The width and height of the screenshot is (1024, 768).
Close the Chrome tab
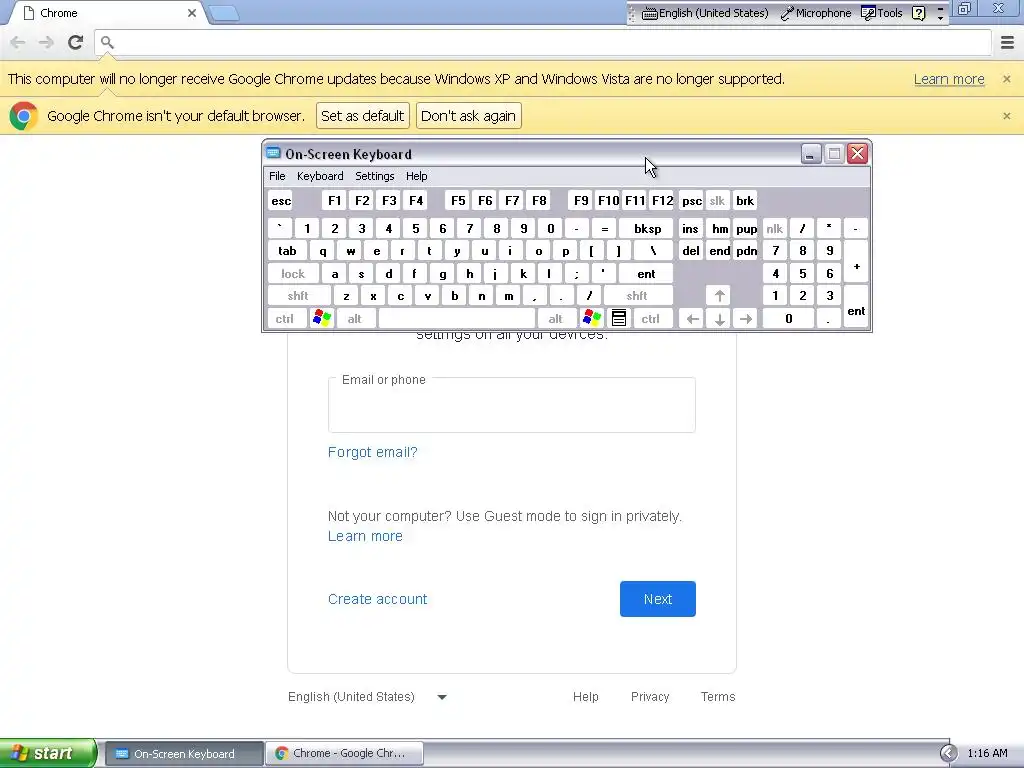(192, 13)
